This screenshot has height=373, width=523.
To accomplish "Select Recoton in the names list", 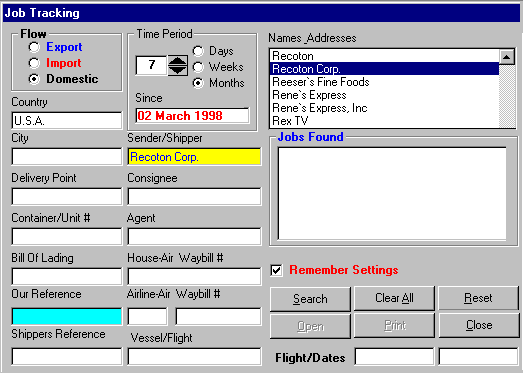I will 384,56.
